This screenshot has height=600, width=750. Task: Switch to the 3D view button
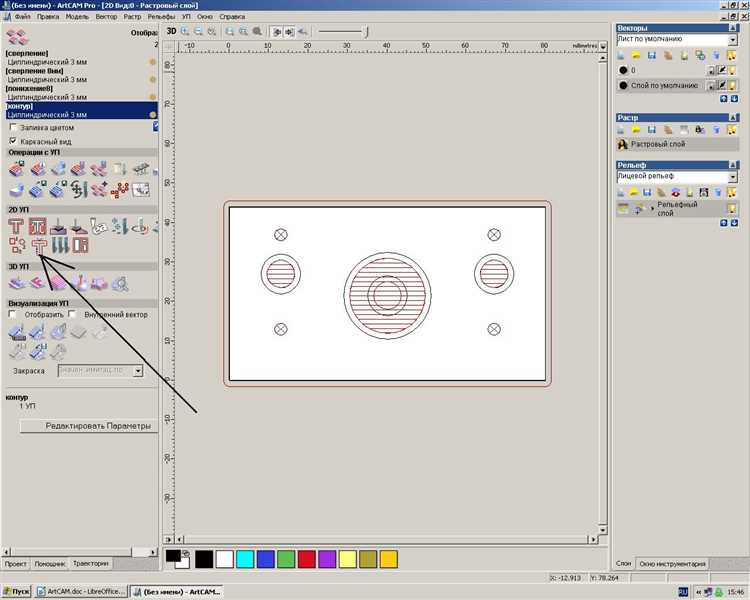click(x=171, y=31)
